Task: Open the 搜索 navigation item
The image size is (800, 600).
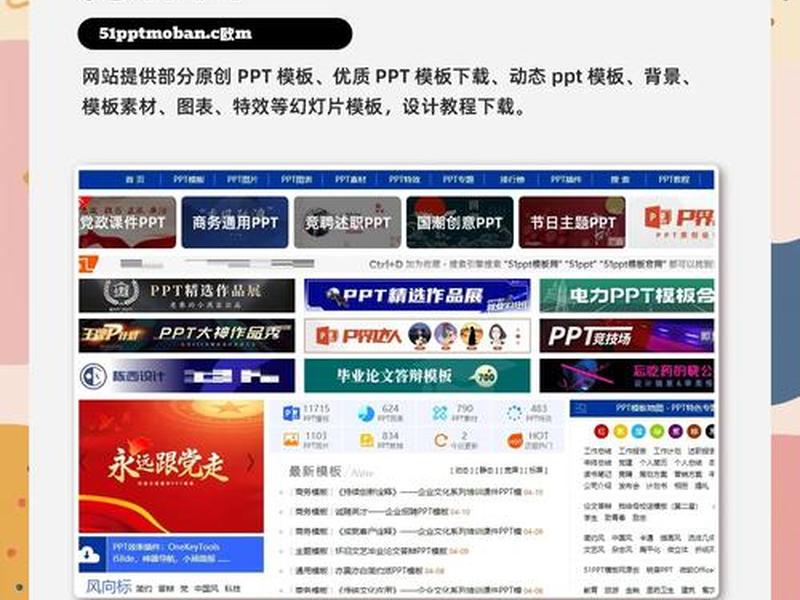Action: (x=620, y=180)
